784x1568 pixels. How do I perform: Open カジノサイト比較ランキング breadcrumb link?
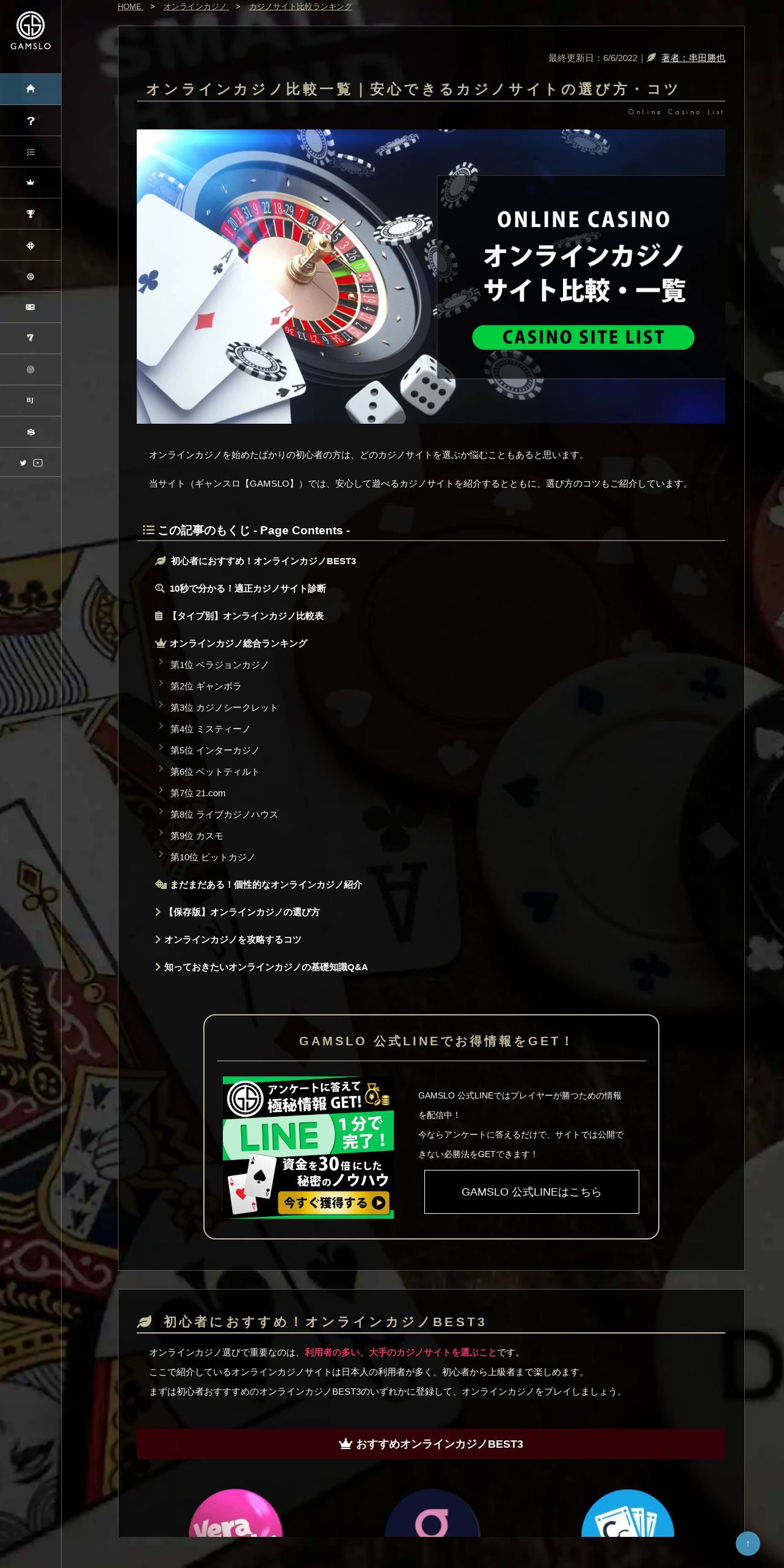(x=300, y=6)
